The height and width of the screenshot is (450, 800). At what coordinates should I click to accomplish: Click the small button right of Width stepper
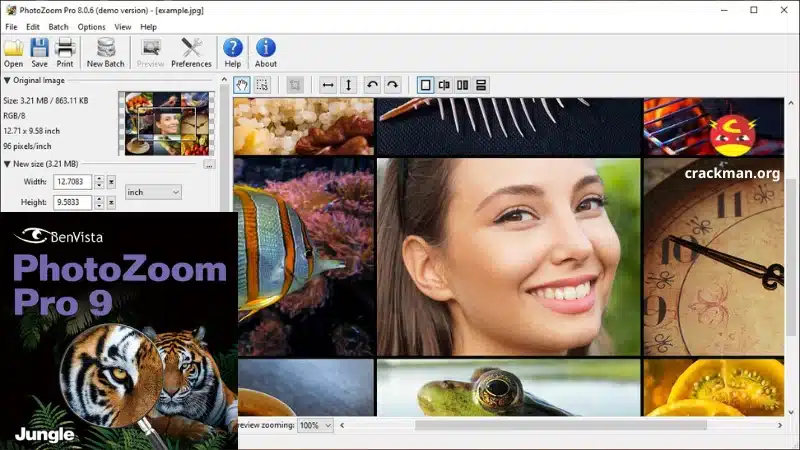[x=111, y=182]
